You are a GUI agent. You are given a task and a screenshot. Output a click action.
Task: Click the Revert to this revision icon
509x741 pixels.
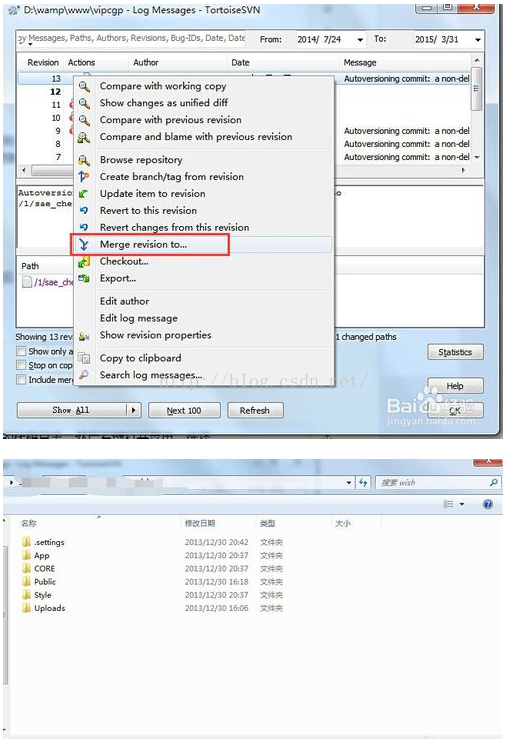[x=84, y=211]
